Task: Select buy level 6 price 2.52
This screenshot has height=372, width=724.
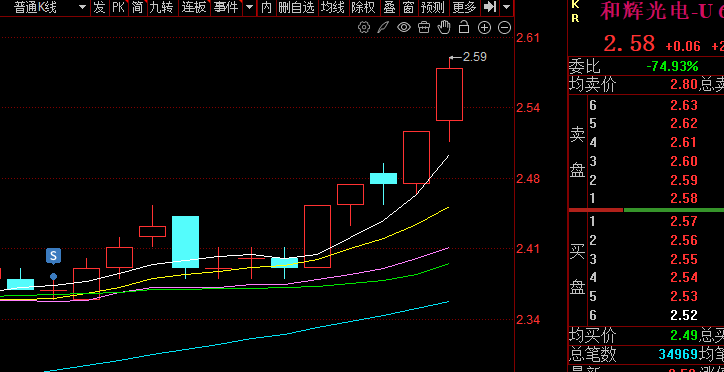Action: 684,315
